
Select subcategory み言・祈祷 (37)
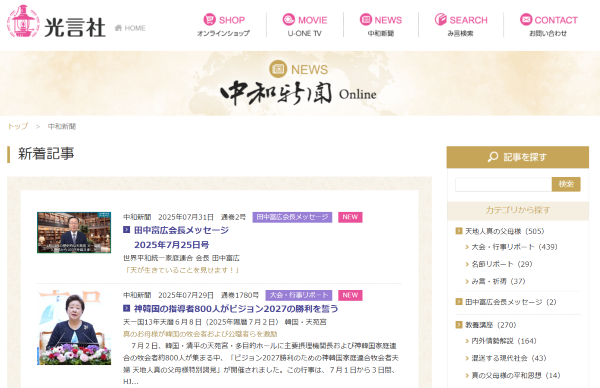coord(498,281)
